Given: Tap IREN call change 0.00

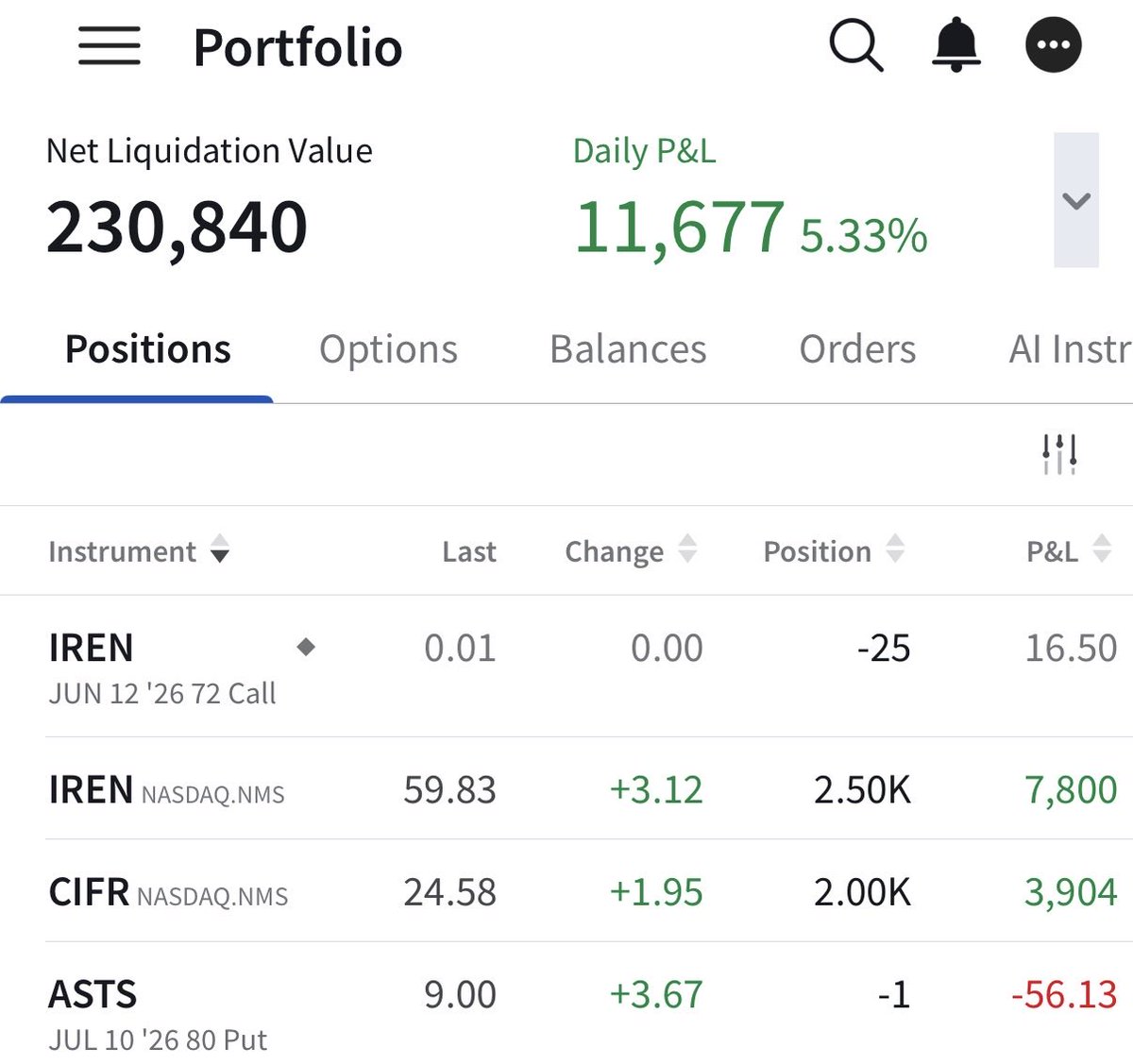Looking at the screenshot, I should [667, 649].
